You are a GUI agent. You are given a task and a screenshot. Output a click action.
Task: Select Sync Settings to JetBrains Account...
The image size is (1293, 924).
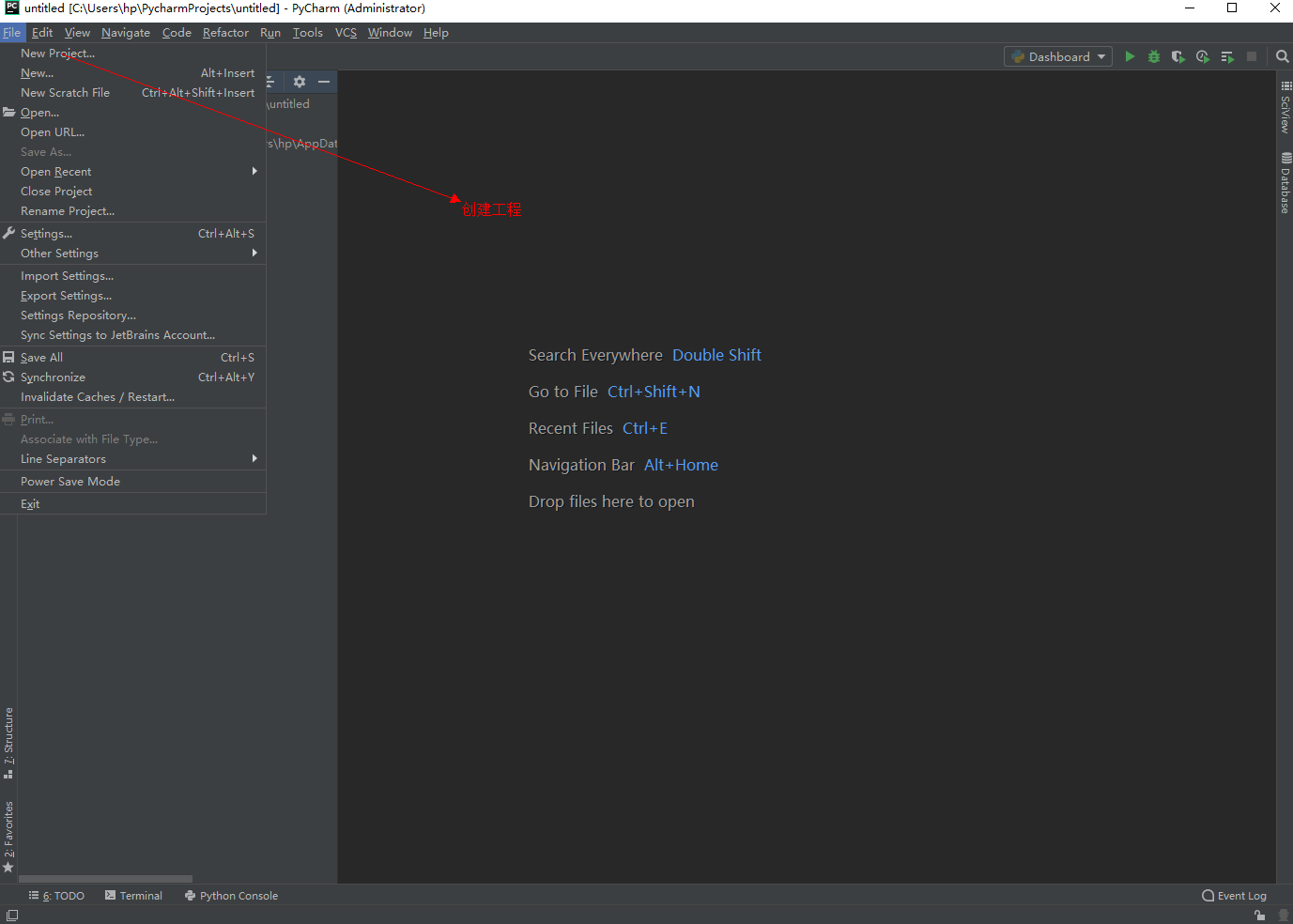pos(133,335)
